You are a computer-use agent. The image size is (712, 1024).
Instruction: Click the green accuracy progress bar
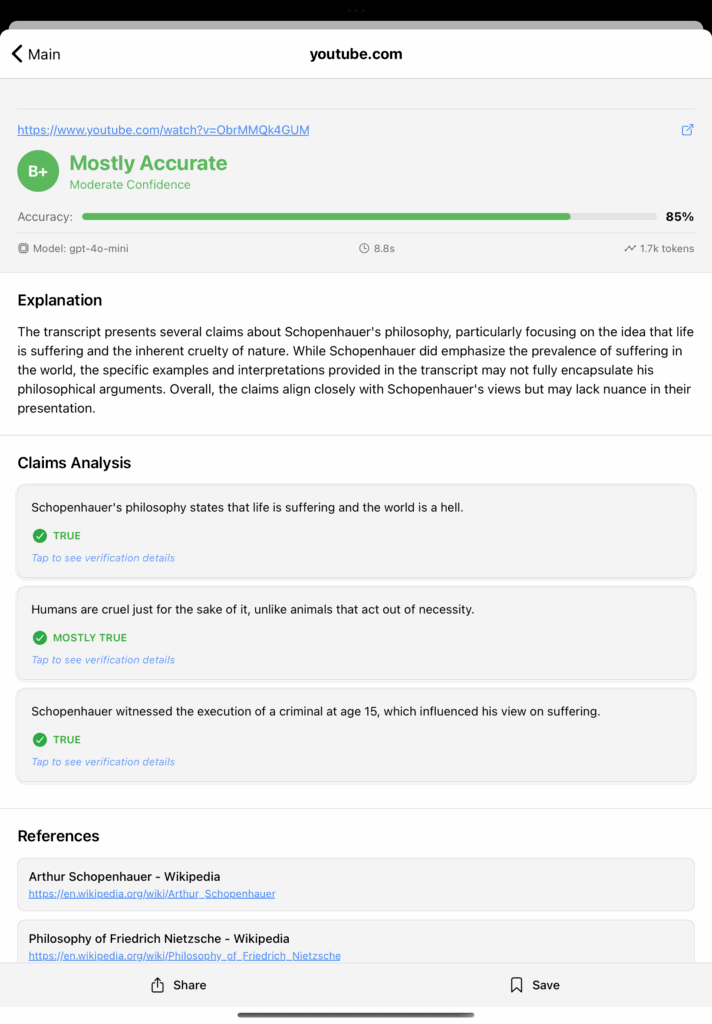coord(326,217)
